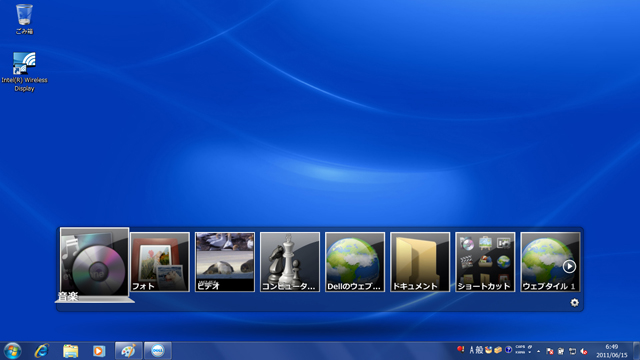
Task: Select the ごみ箱 recycle bin desktop icon
Action: [x=24, y=19]
